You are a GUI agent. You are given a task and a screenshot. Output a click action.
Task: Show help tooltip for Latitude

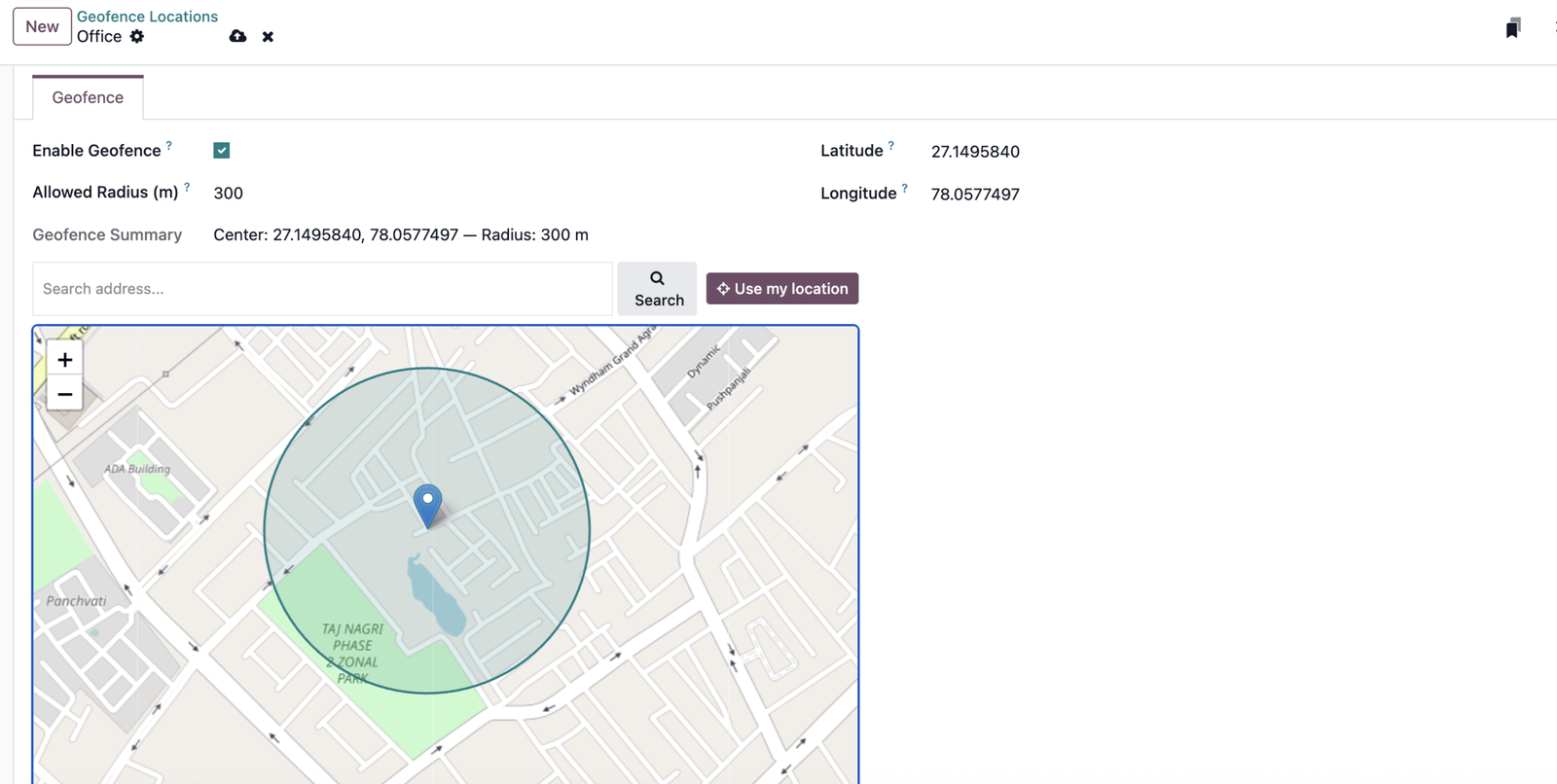(890, 145)
